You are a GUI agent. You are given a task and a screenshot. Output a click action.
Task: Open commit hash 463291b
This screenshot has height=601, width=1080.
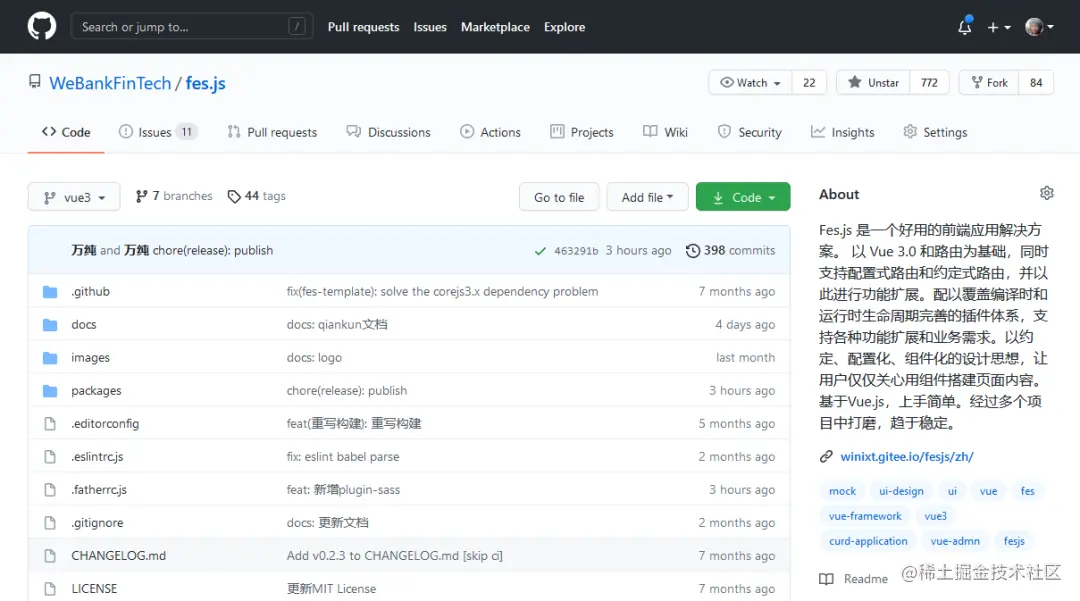576,251
